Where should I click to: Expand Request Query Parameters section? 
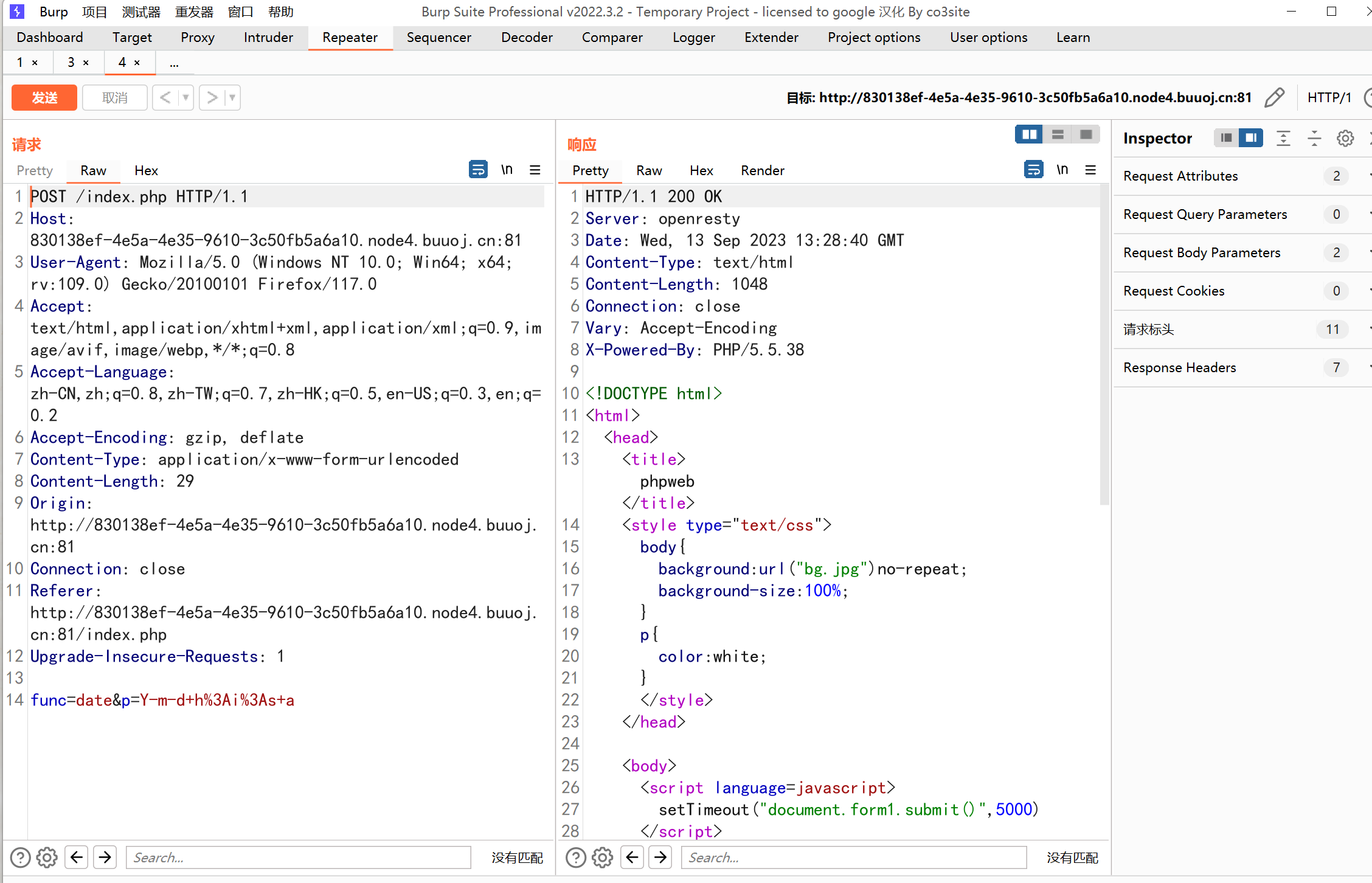[1243, 214]
